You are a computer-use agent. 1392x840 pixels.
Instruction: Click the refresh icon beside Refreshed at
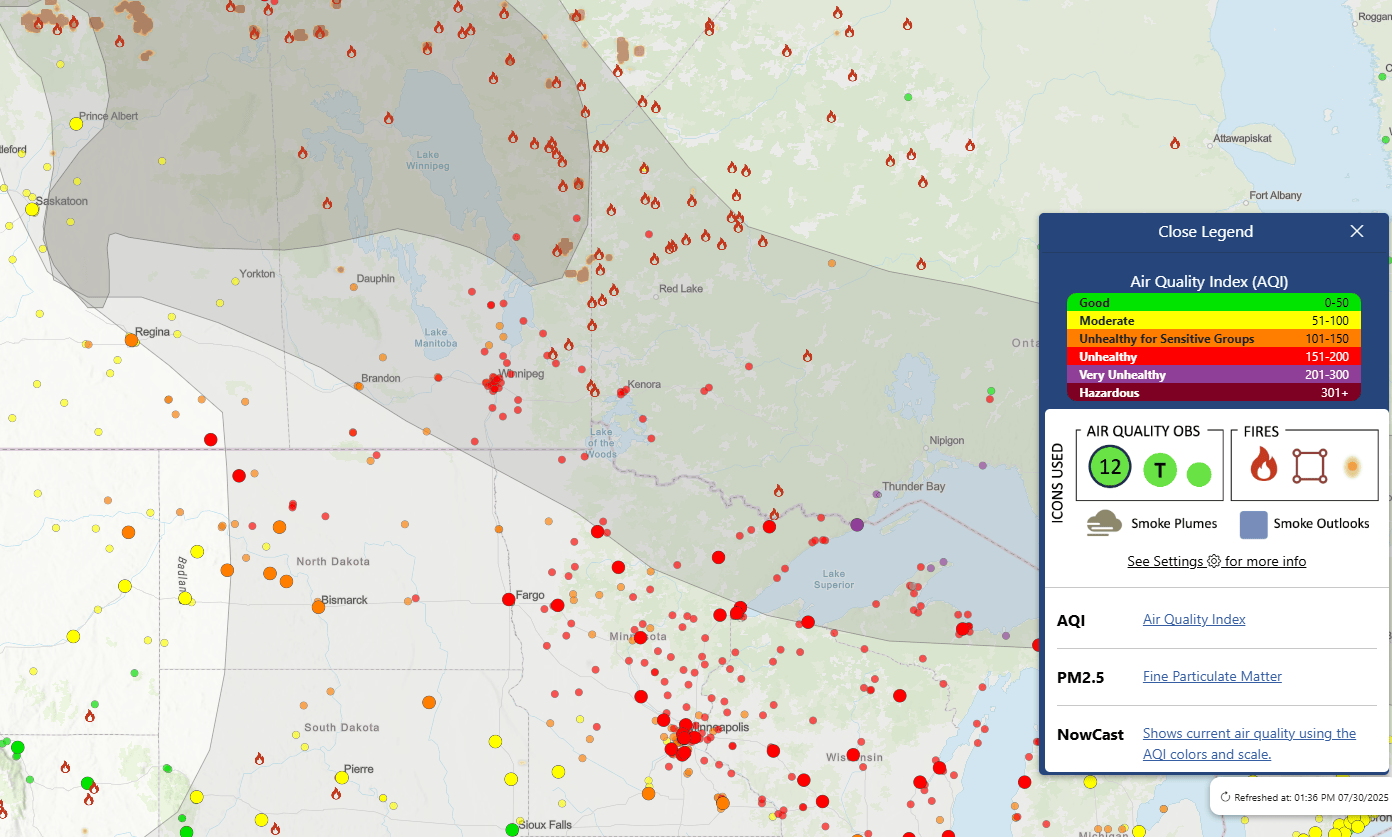tap(1225, 797)
